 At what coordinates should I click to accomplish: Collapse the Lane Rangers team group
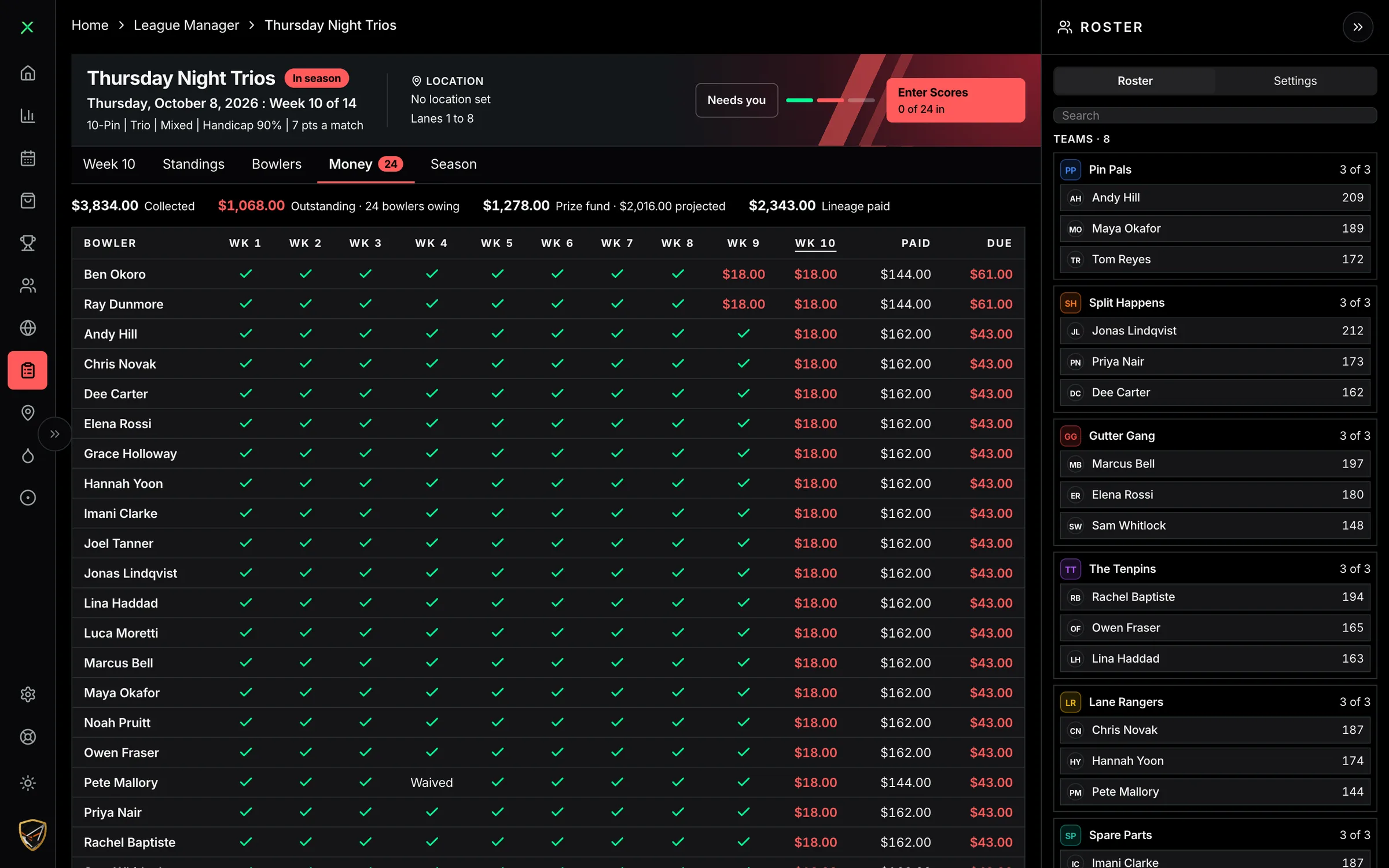[x=1215, y=702]
